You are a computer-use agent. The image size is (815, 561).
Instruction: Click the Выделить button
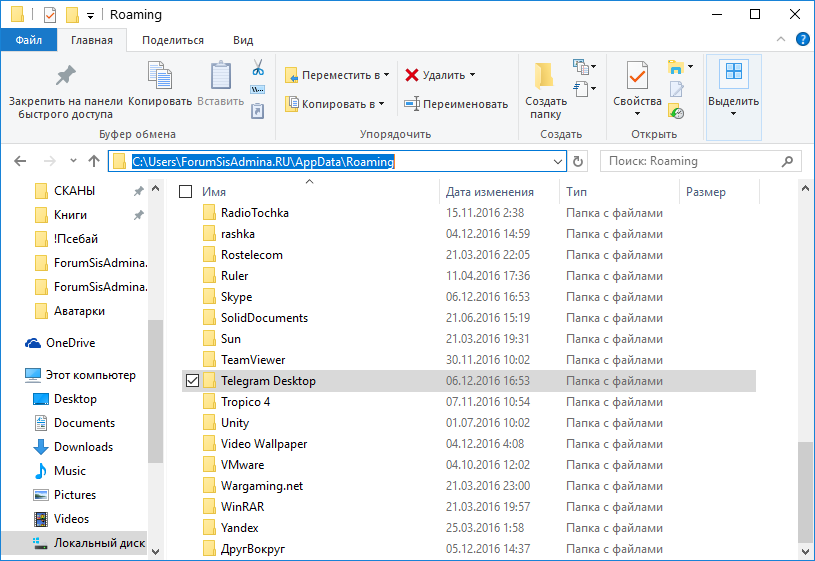point(733,97)
